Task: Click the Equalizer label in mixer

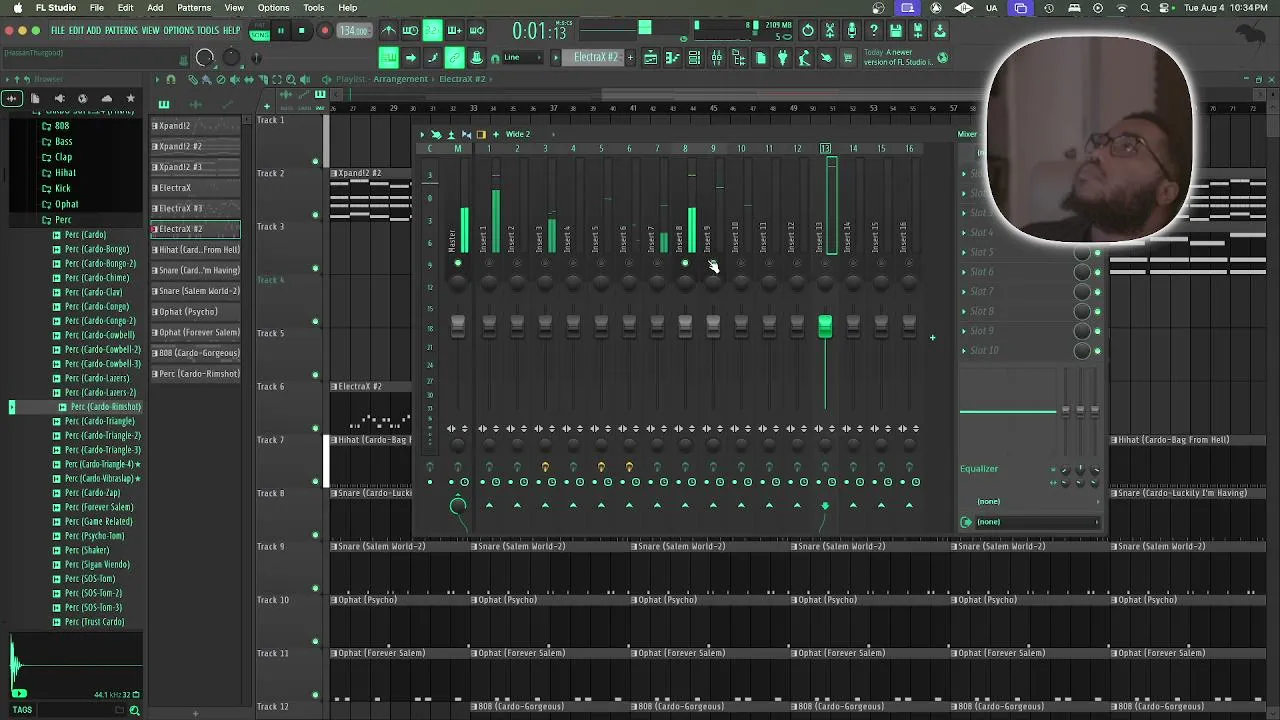Action: 979,469
